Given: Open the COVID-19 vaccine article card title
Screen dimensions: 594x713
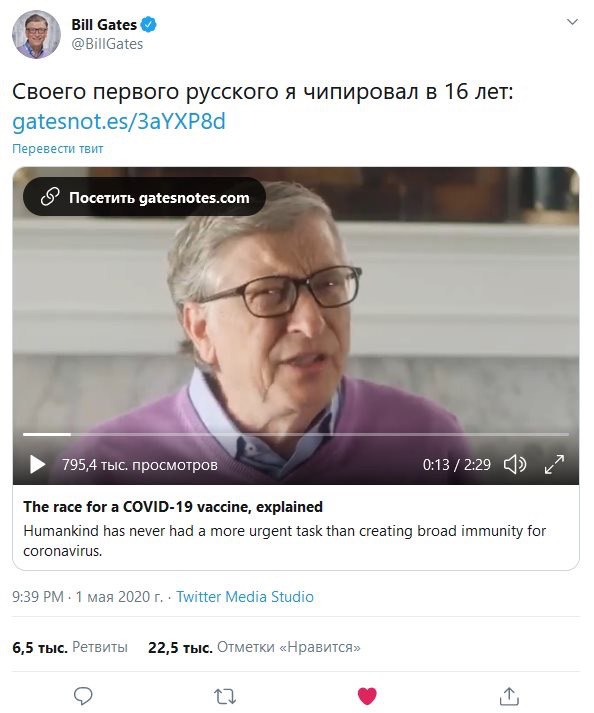Looking at the screenshot, I should (x=173, y=507).
